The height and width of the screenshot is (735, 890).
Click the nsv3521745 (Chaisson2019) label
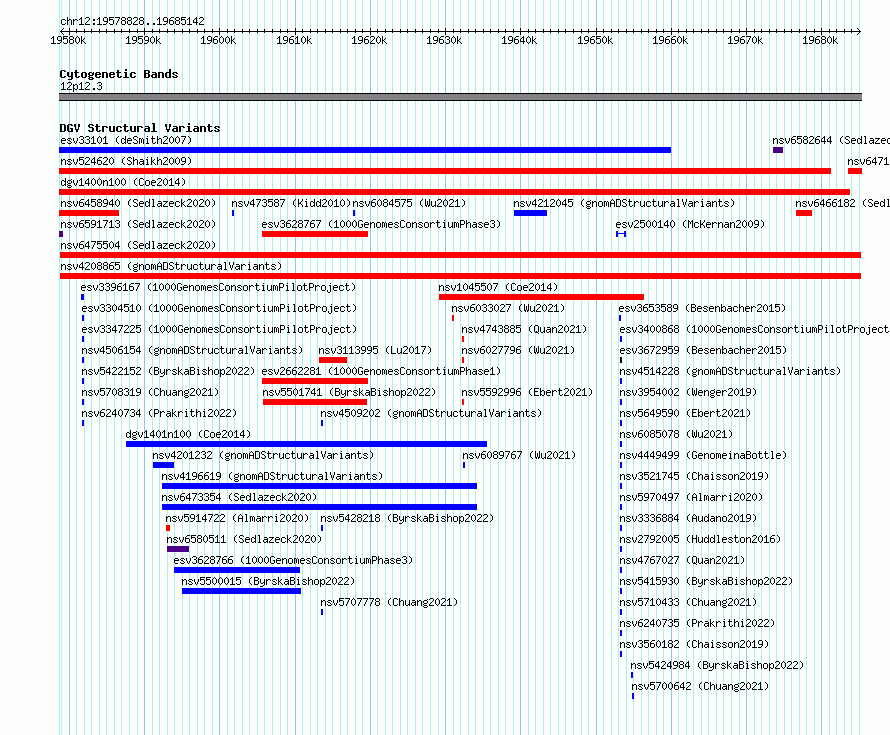pos(694,476)
